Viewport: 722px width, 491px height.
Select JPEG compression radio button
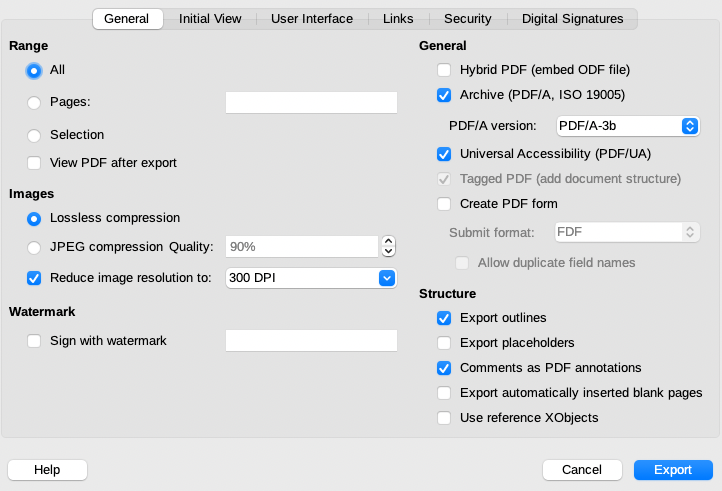35,247
